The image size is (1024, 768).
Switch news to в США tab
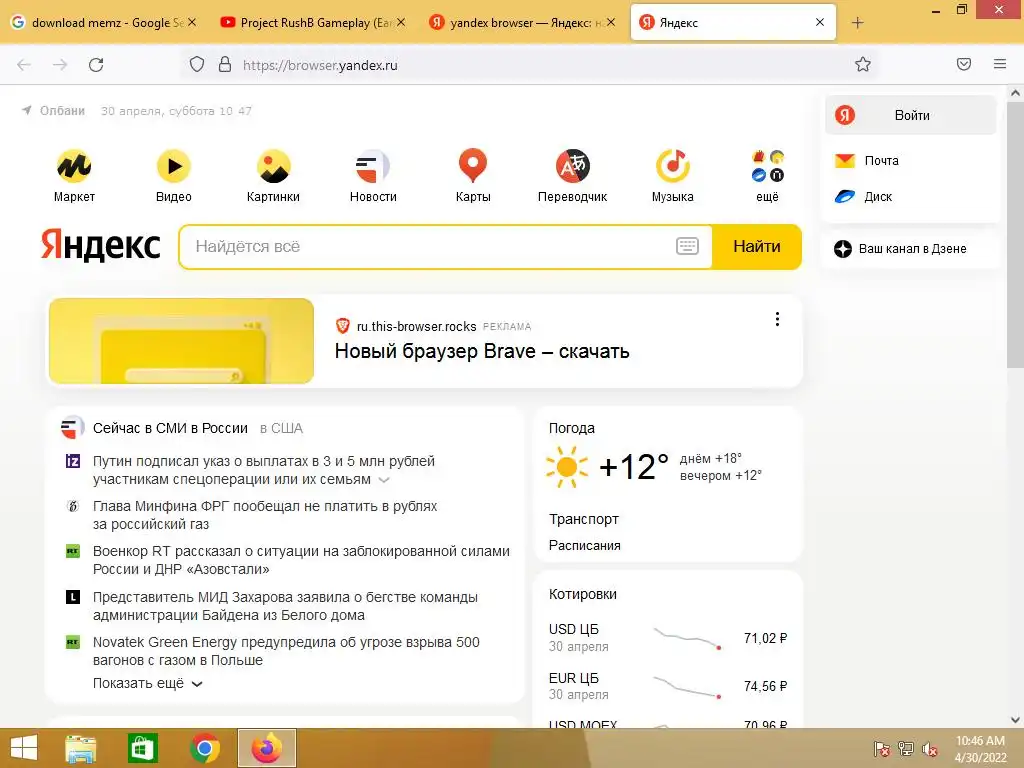tap(281, 428)
